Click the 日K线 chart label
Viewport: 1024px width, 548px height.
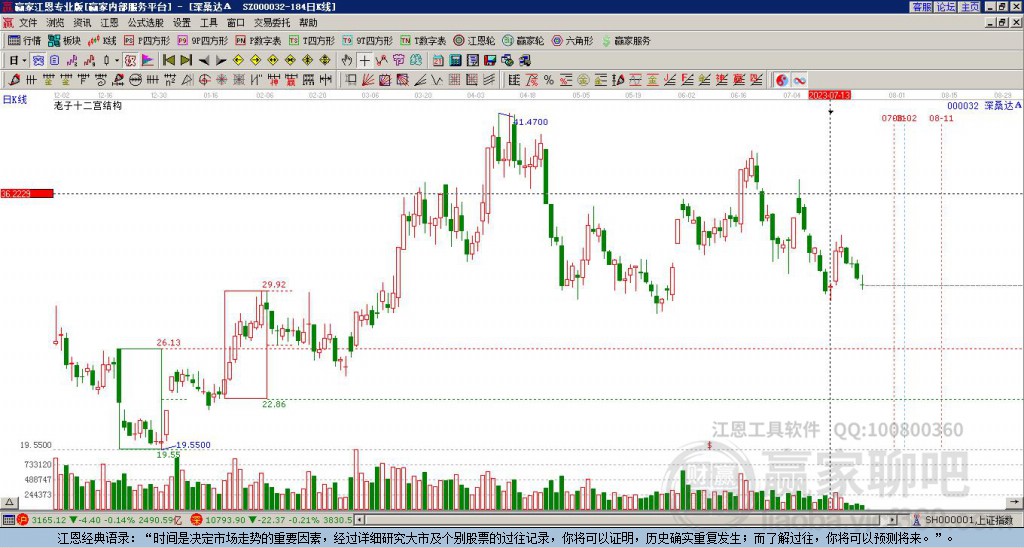pyautogui.click(x=14, y=99)
